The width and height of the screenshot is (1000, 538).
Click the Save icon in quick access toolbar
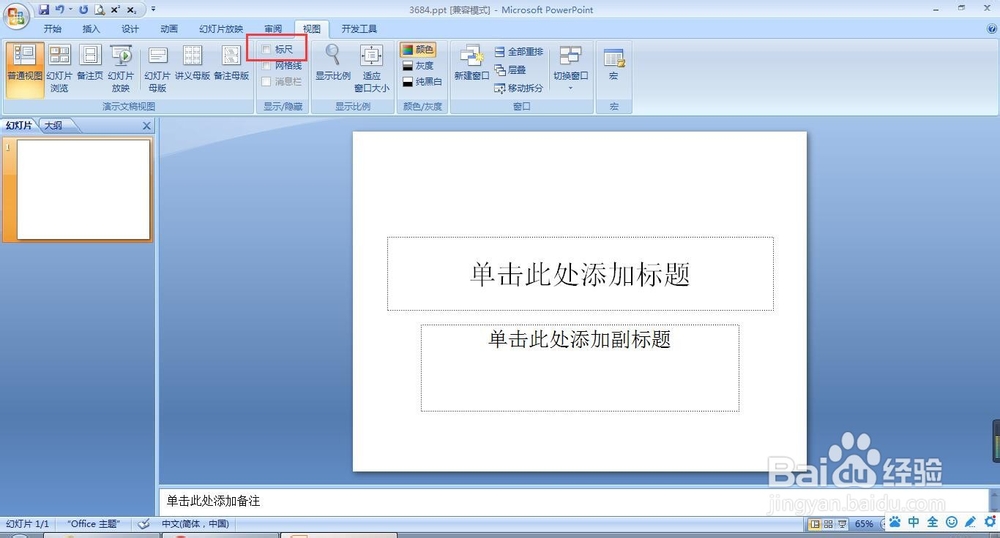(x=43, y=10)
